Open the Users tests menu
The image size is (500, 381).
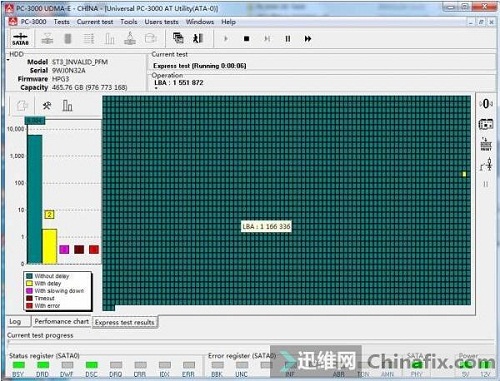[161, 22]
